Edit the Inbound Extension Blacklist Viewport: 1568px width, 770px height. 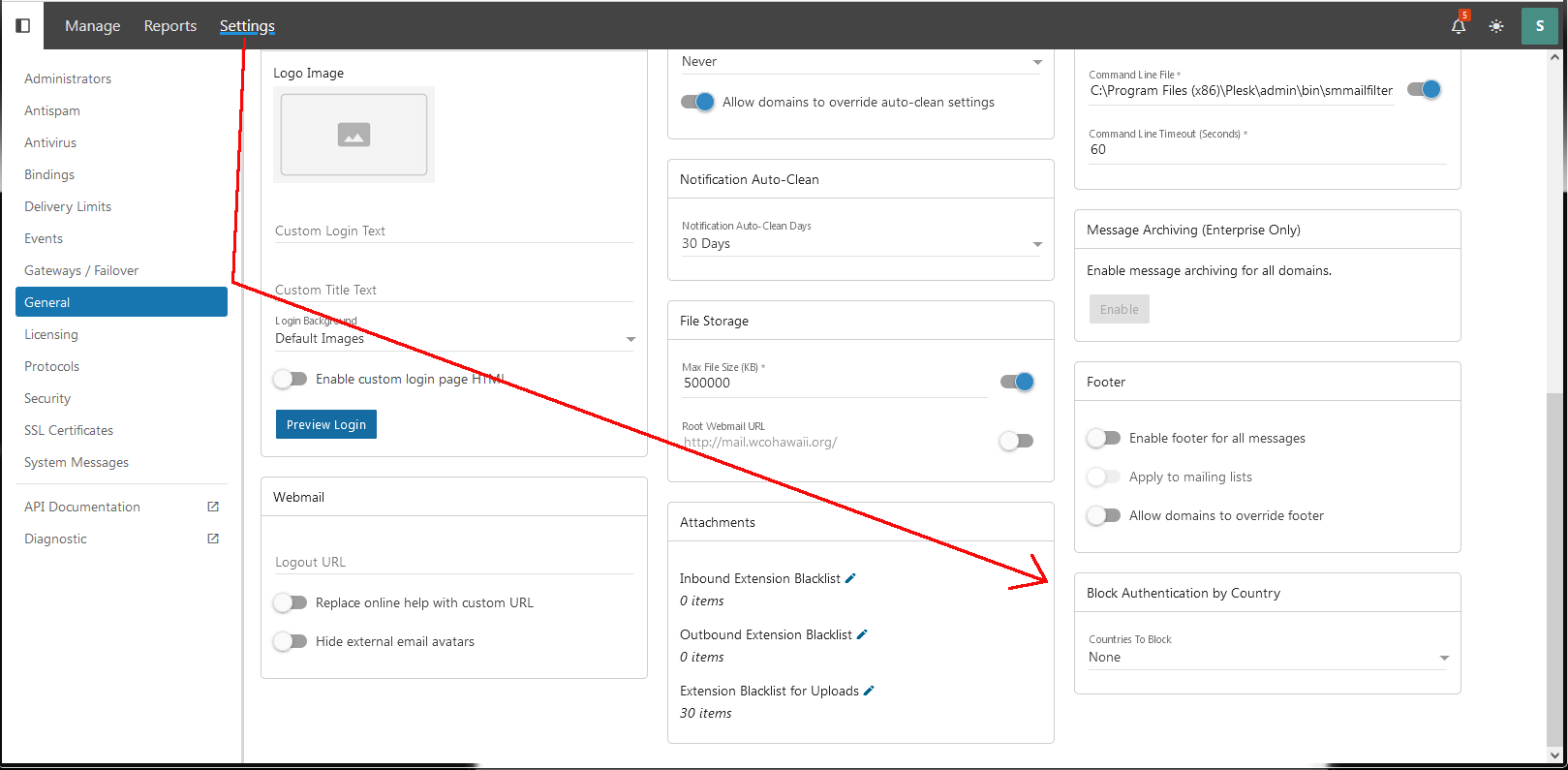(850, 578)
